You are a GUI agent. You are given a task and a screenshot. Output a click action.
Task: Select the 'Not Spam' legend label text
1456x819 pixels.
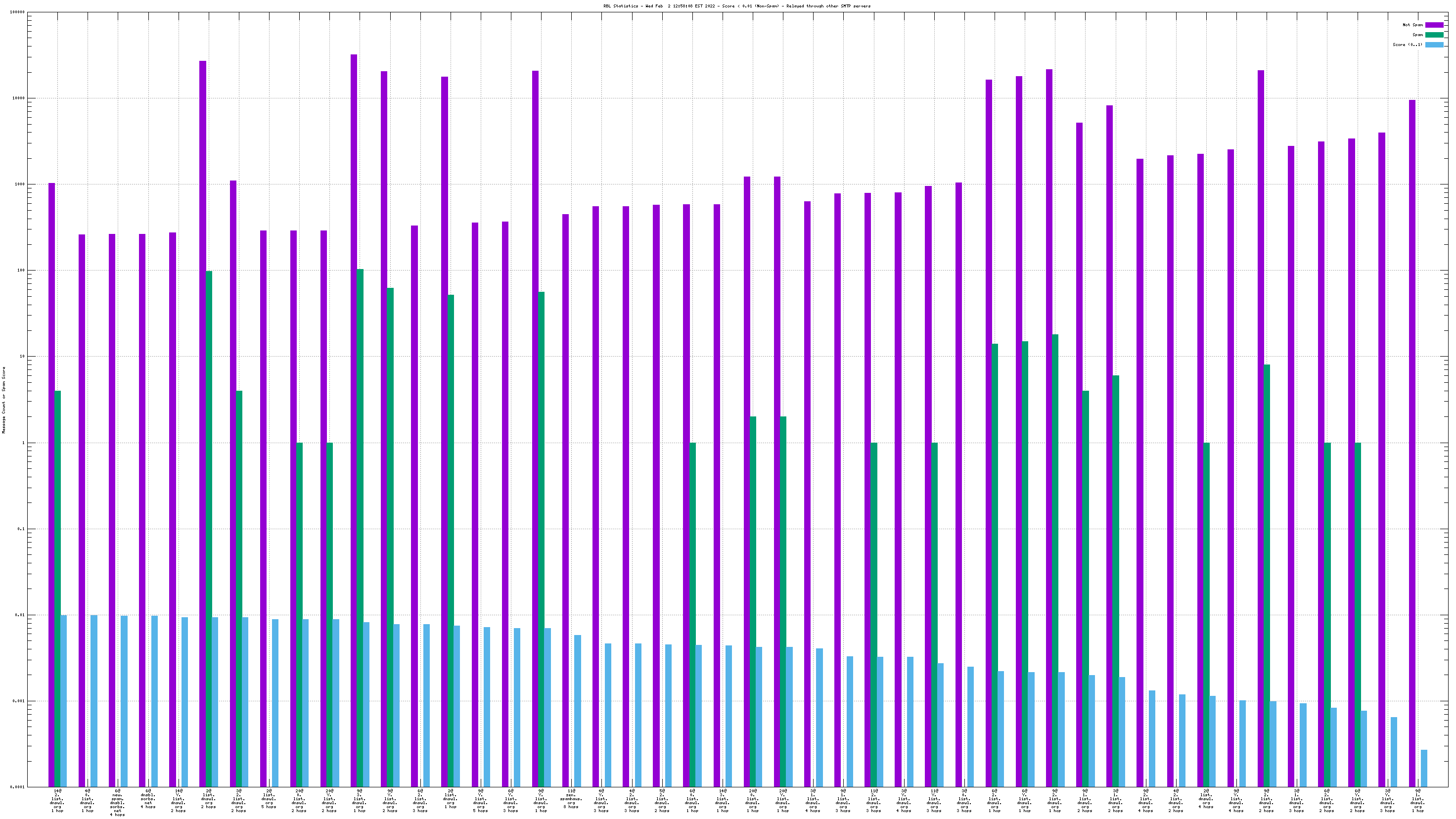[1412, 25]
